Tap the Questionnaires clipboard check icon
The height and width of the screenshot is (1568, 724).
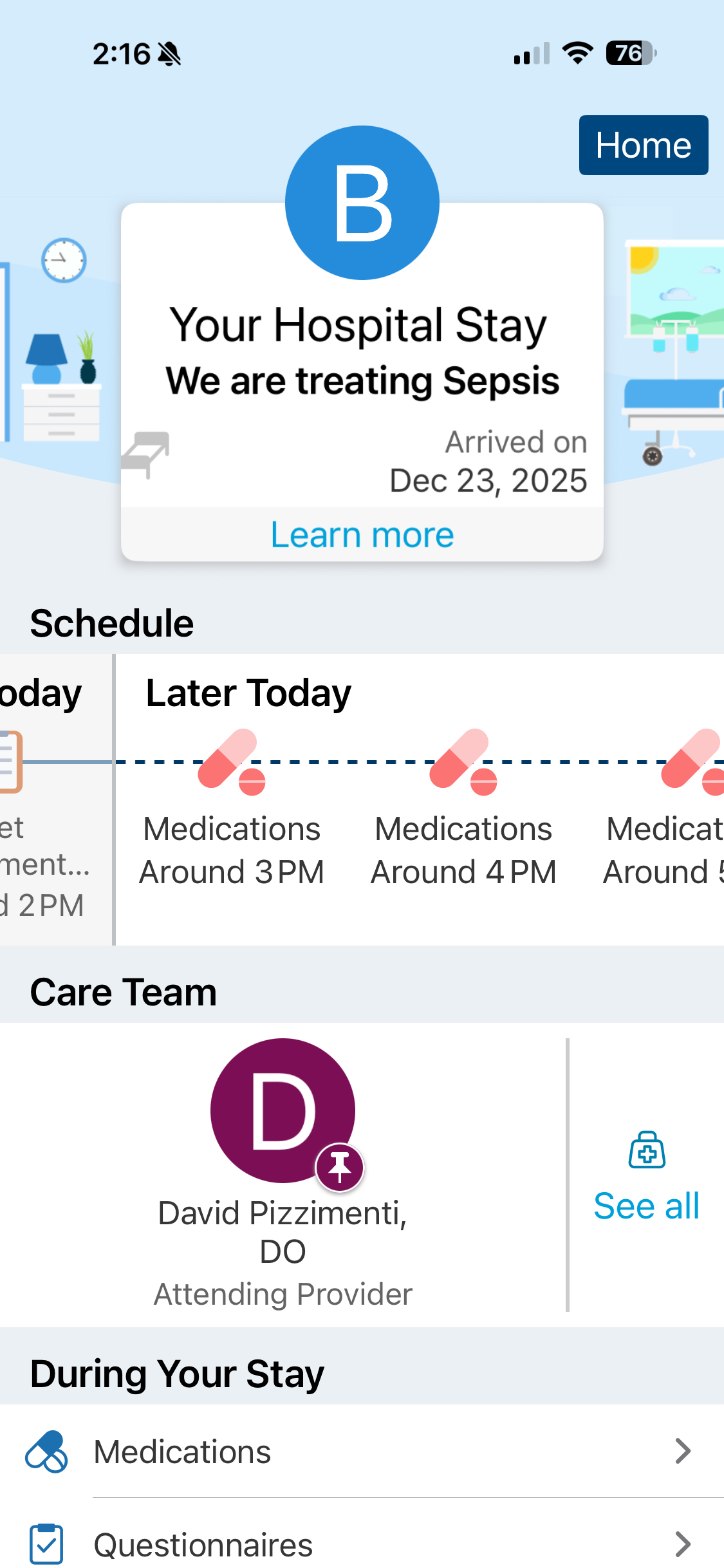[x=46, y=1544]
